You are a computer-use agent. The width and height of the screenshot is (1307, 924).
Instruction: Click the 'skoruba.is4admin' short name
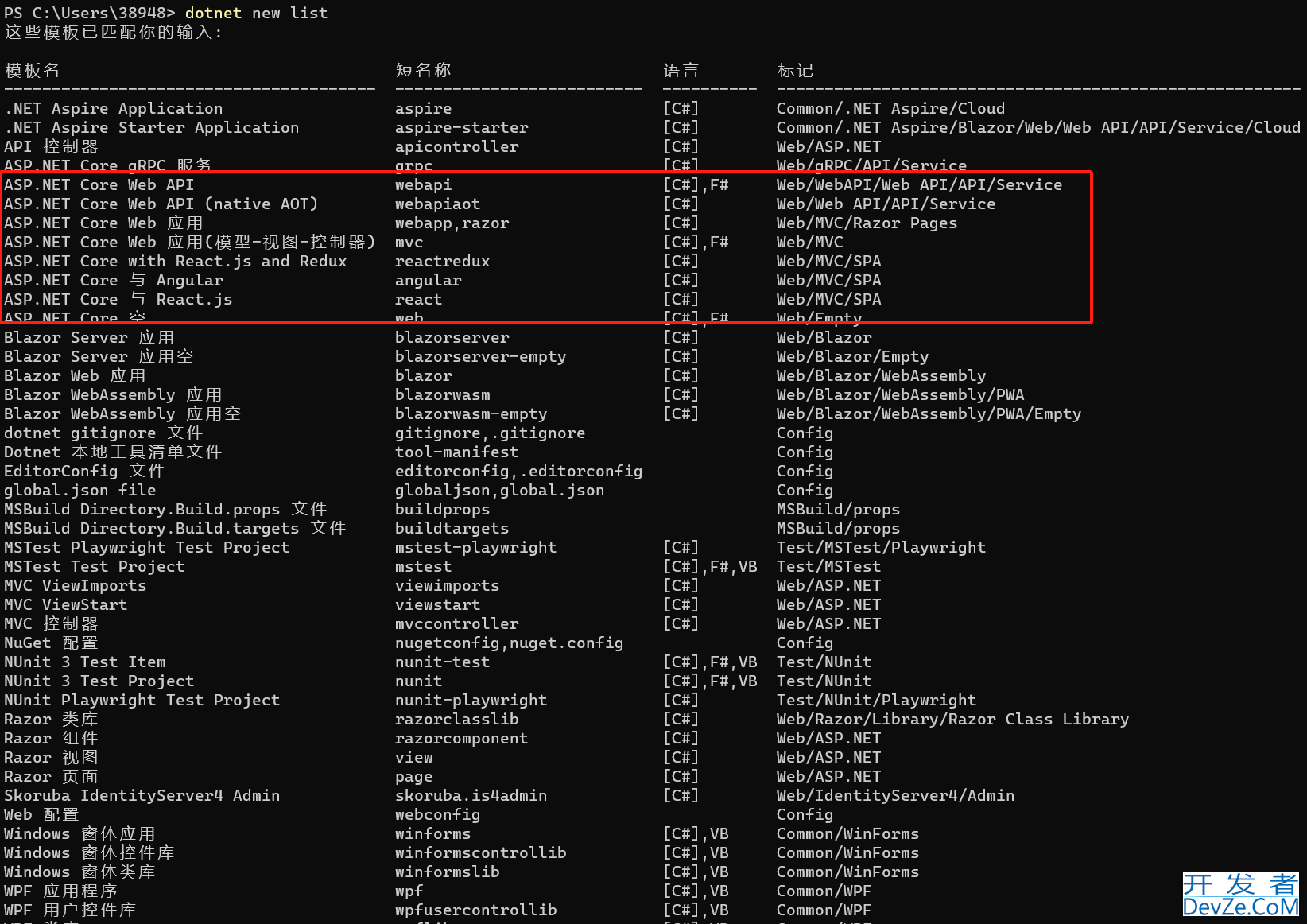click(x=471, y=795)
